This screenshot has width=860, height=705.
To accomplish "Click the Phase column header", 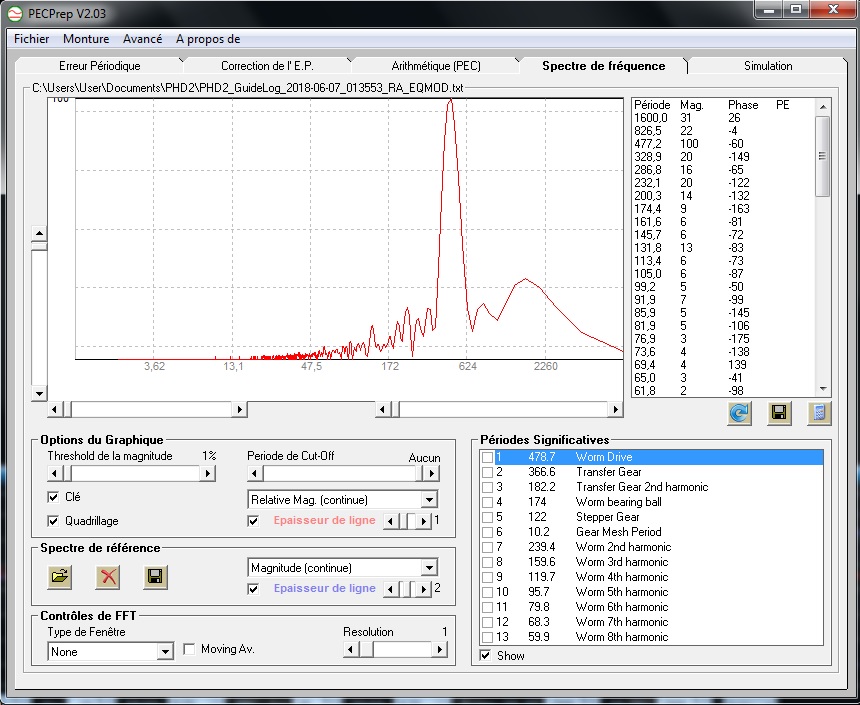I will [743, 105].
